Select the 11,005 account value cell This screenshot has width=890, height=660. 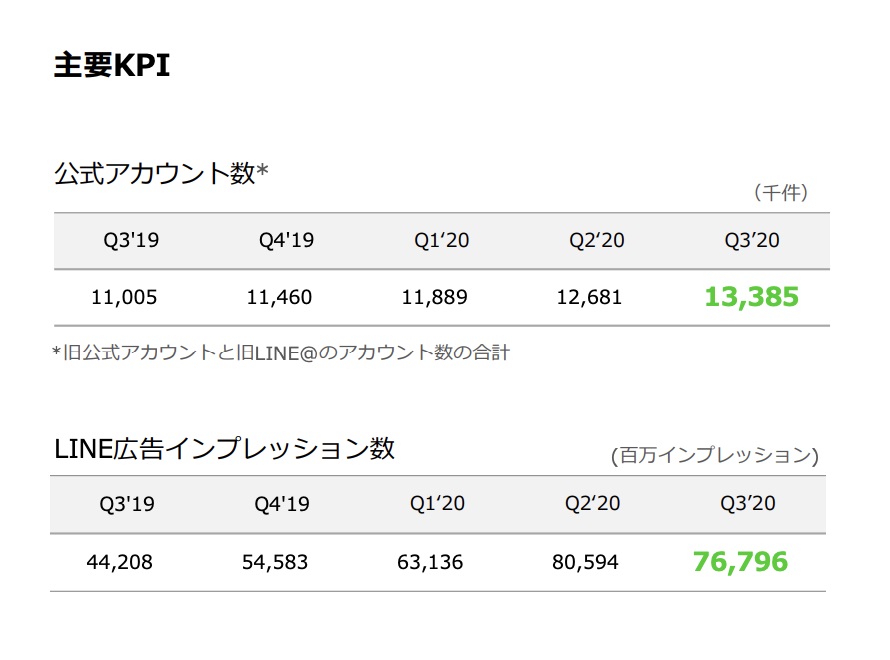click(124, 297)
